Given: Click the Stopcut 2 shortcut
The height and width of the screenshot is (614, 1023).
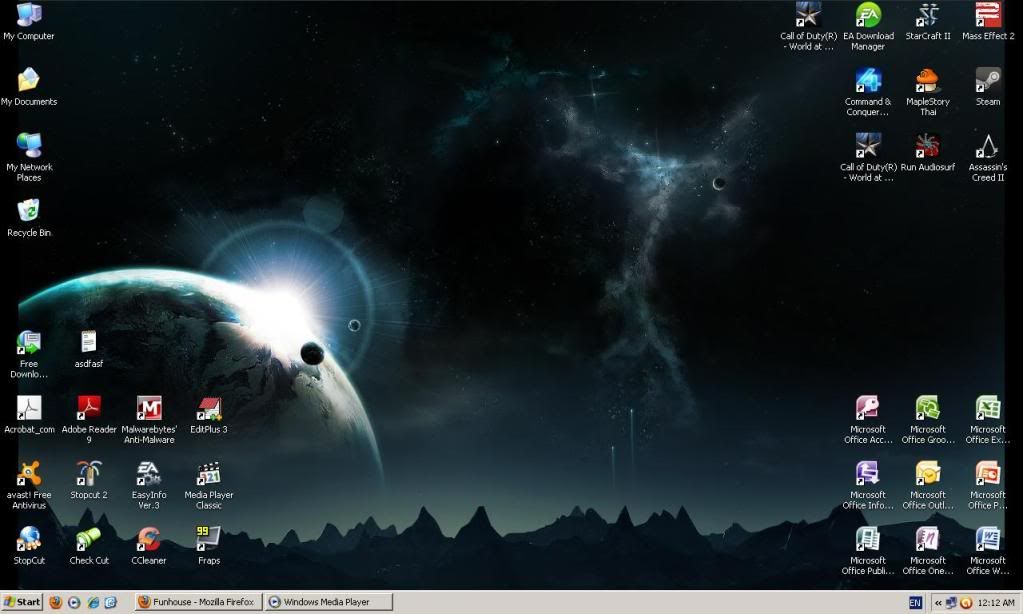Looking at the screenshot, I should coord(89,474).
